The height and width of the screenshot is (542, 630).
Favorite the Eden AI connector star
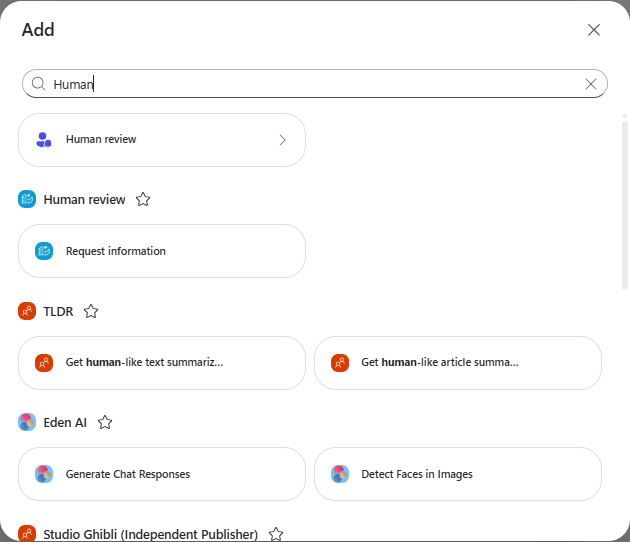click(105, 422)
